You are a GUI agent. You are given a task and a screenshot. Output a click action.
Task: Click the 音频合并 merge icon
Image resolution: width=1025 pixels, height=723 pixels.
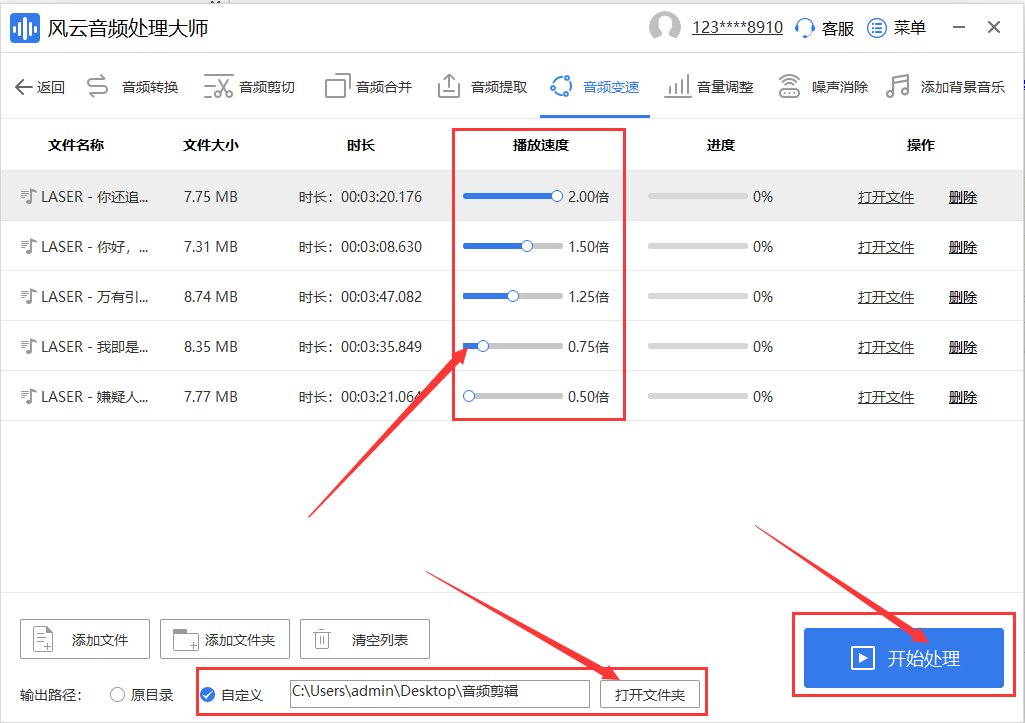337,86
